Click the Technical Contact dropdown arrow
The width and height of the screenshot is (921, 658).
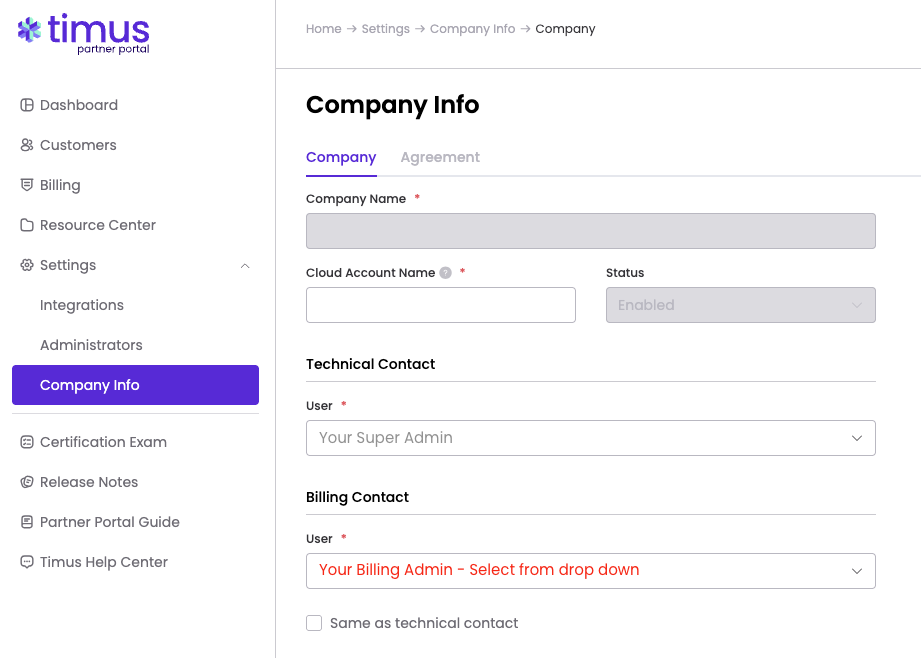pos(857,438)
